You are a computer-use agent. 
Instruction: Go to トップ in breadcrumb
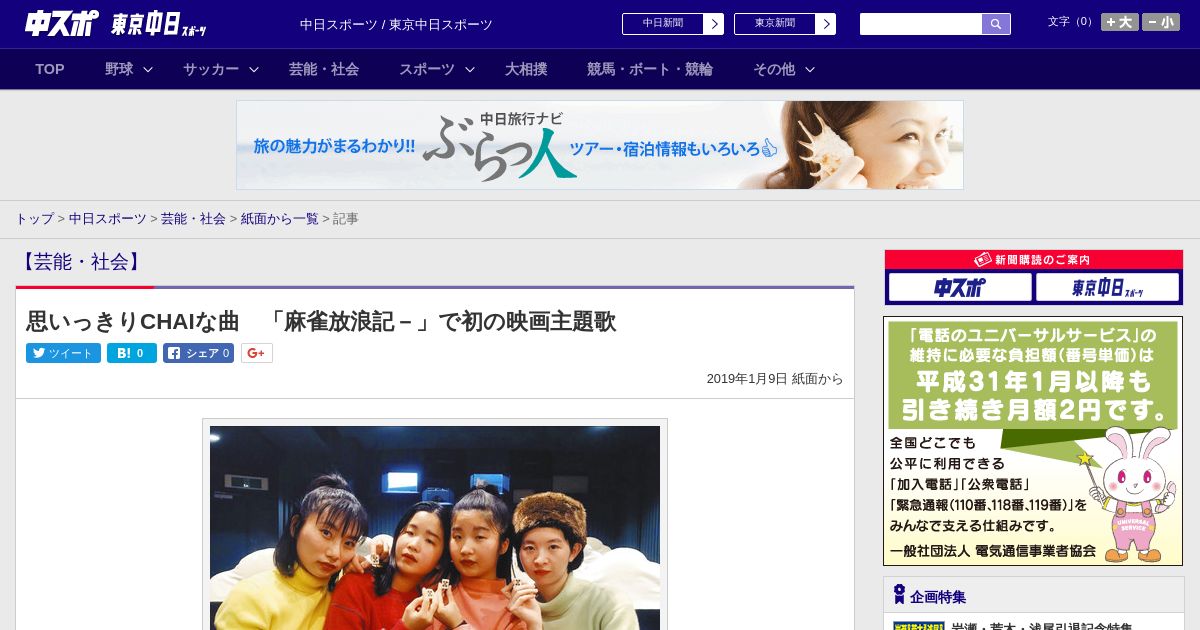point(34,218)
